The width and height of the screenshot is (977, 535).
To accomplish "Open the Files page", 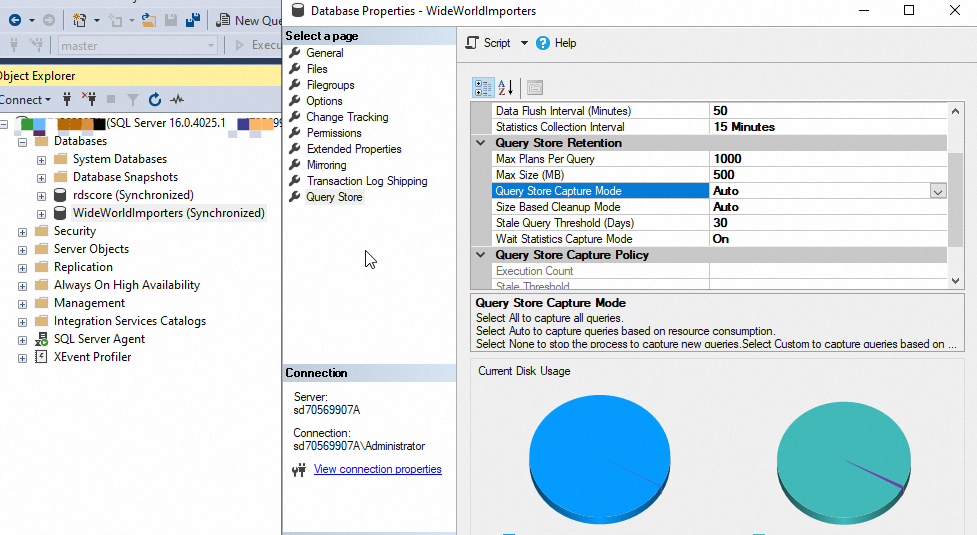I will pyautogui.click(x=317, y=69).
